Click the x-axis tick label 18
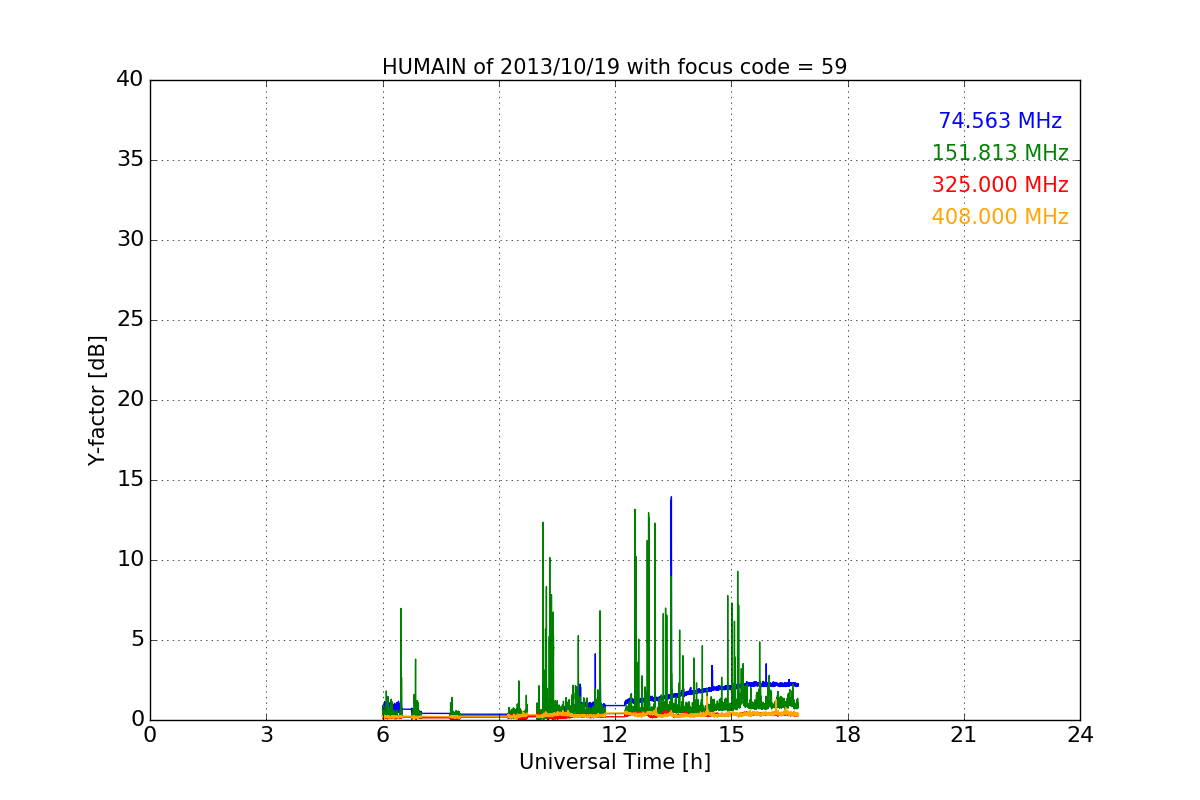The image size is (1200, 800). tap(848, 735)
